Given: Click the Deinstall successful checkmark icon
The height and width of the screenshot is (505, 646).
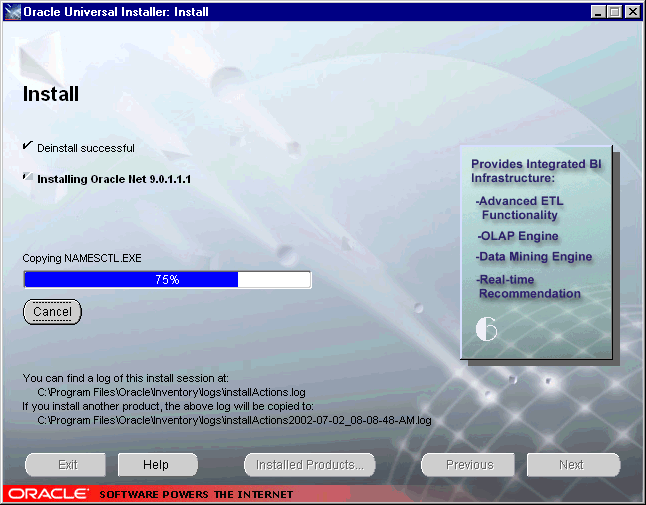Looking at the screenshot, I should tap(28, 146).
